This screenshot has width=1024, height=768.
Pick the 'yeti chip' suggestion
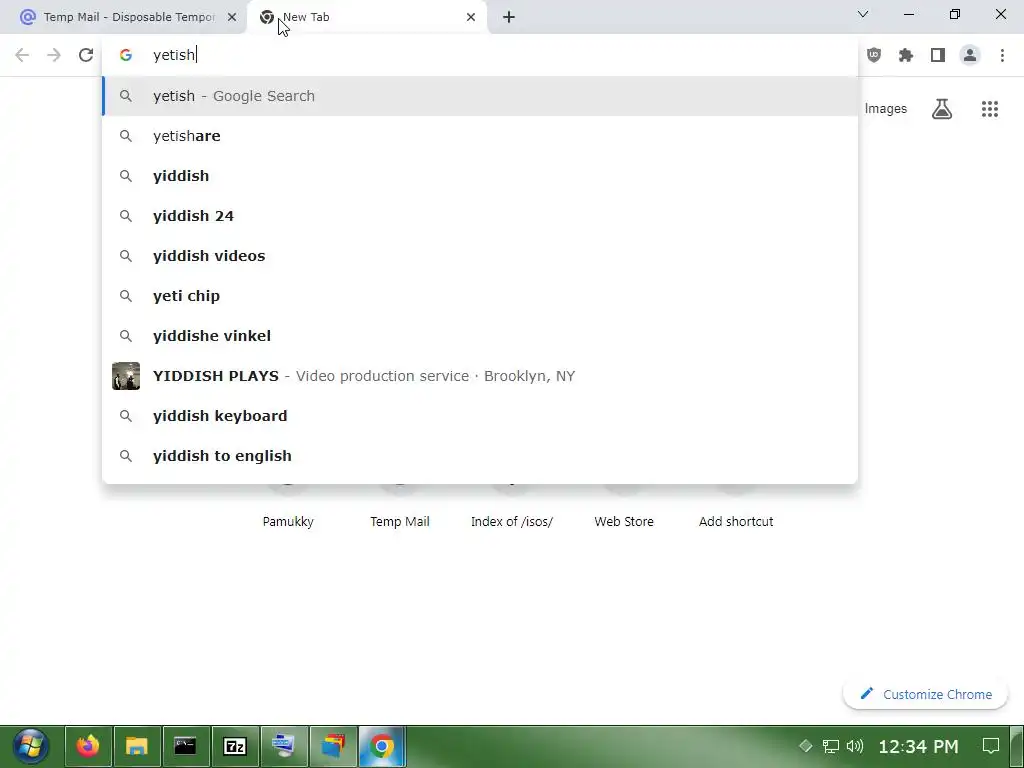[x=480, y=296]
